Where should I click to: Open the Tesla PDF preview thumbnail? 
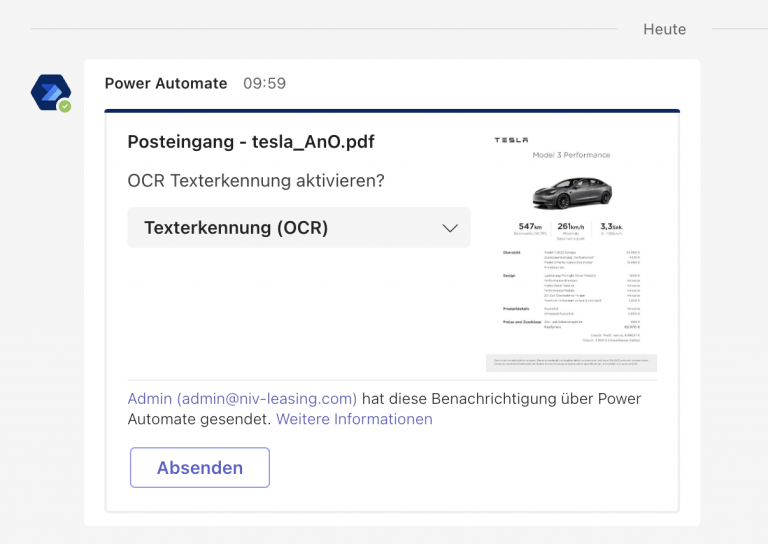[x=571, y=252]
